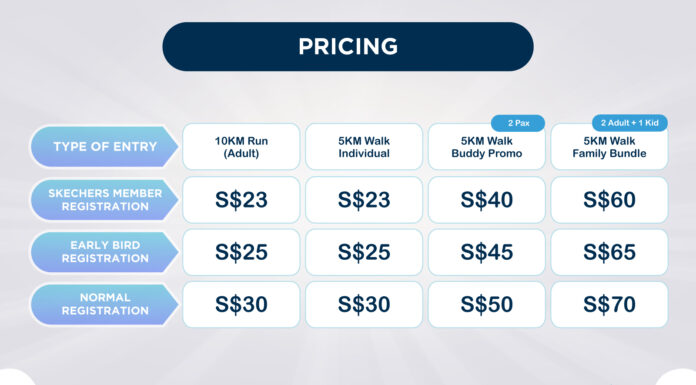Screen dimensions: 696x385
Task: Select the Early Bird Registration row label
Action: pos(104,252)
